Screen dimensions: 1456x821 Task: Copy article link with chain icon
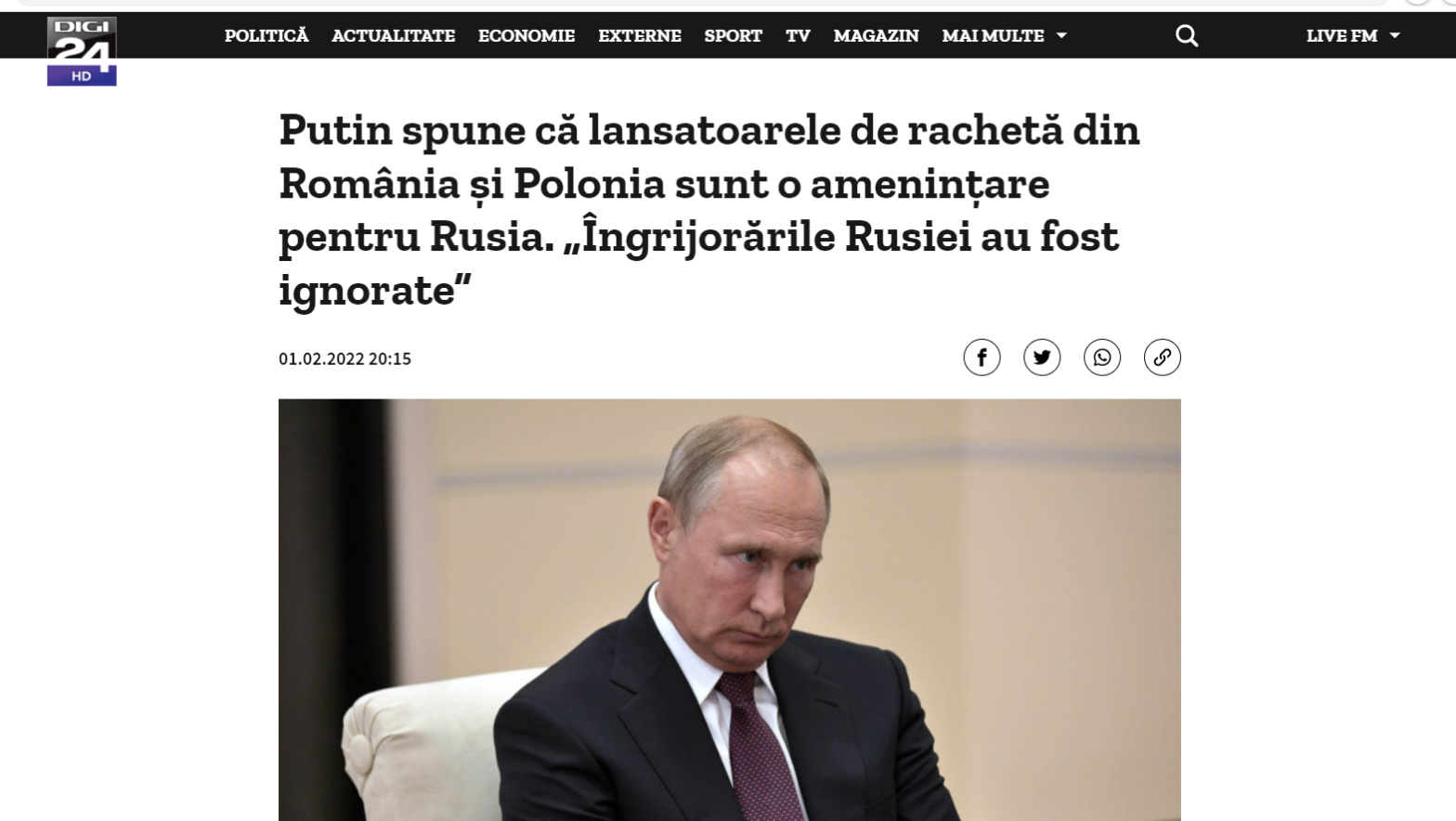coord(1162,358)
